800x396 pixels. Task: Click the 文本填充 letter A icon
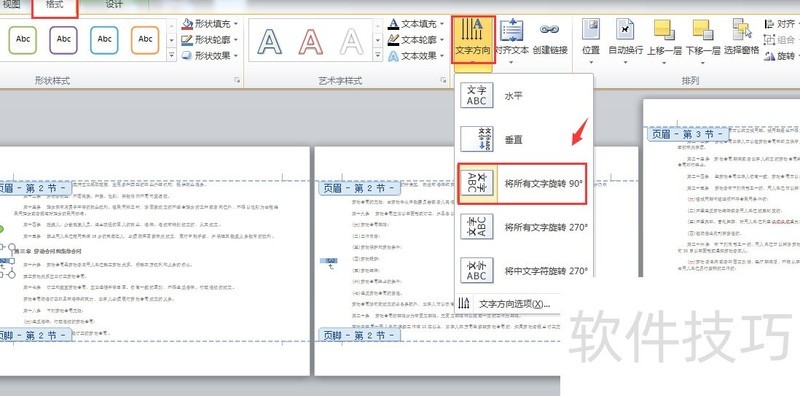393,24
